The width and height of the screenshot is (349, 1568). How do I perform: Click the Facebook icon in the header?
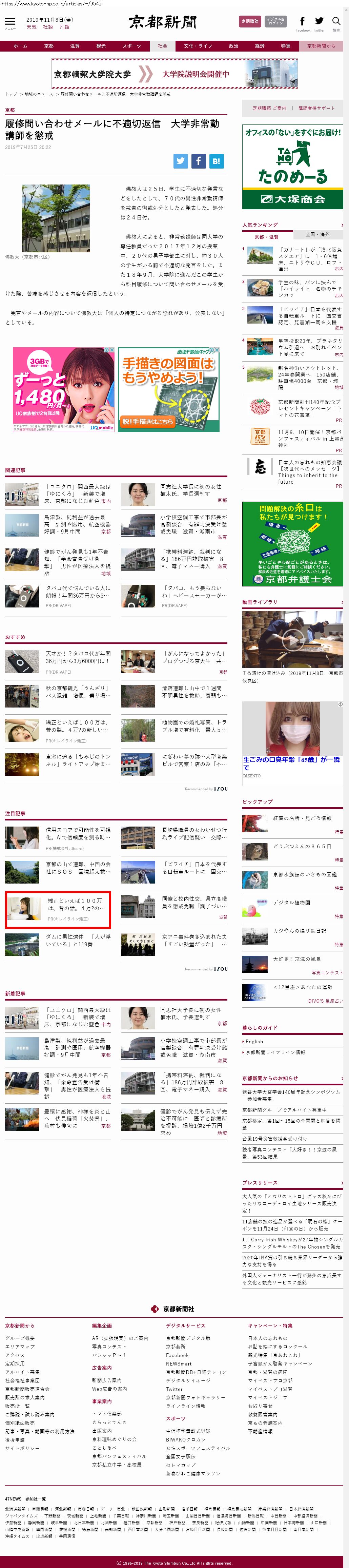tap(302, 22)
